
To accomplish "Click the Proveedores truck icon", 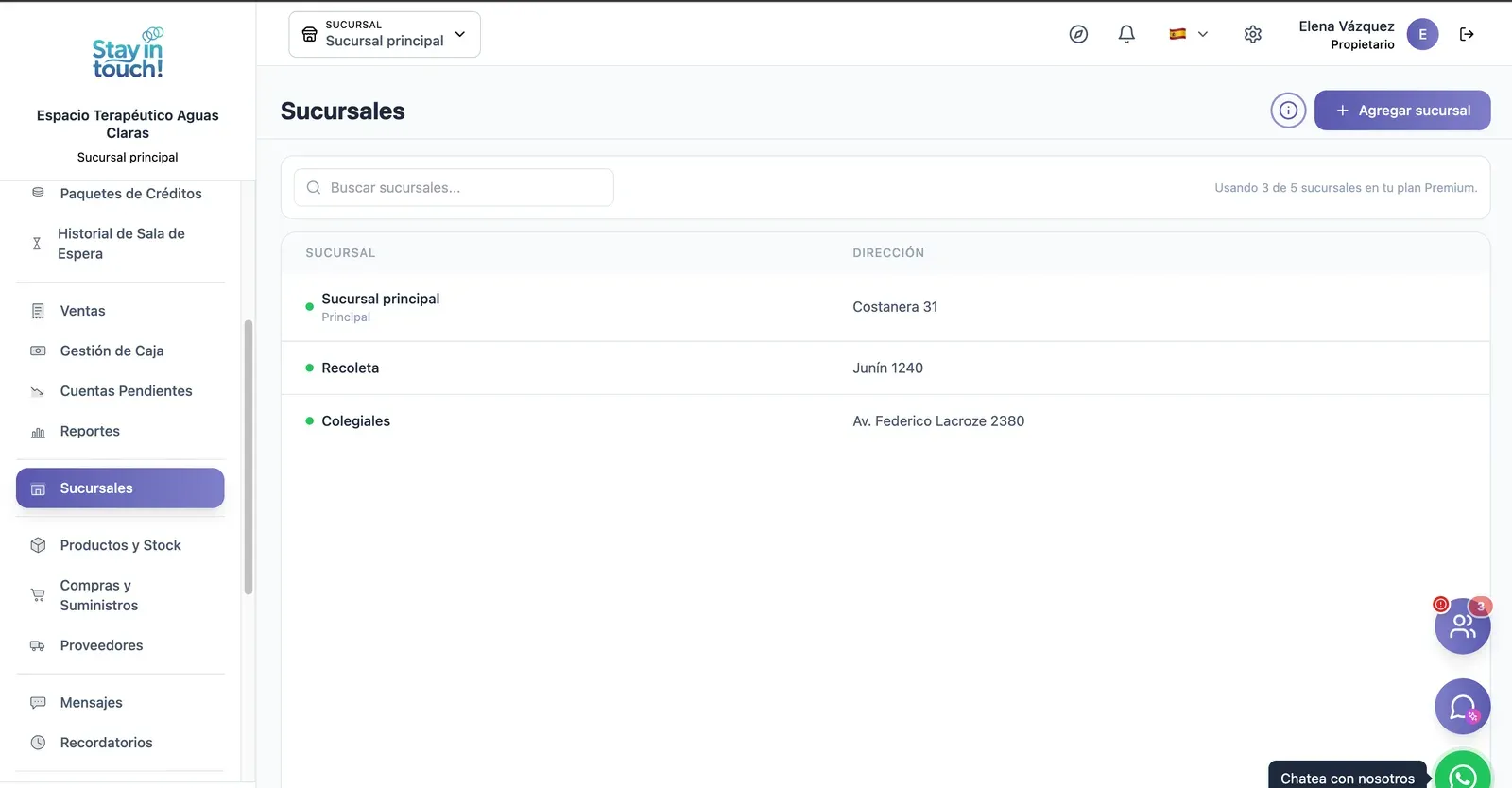I will [38, 645].
